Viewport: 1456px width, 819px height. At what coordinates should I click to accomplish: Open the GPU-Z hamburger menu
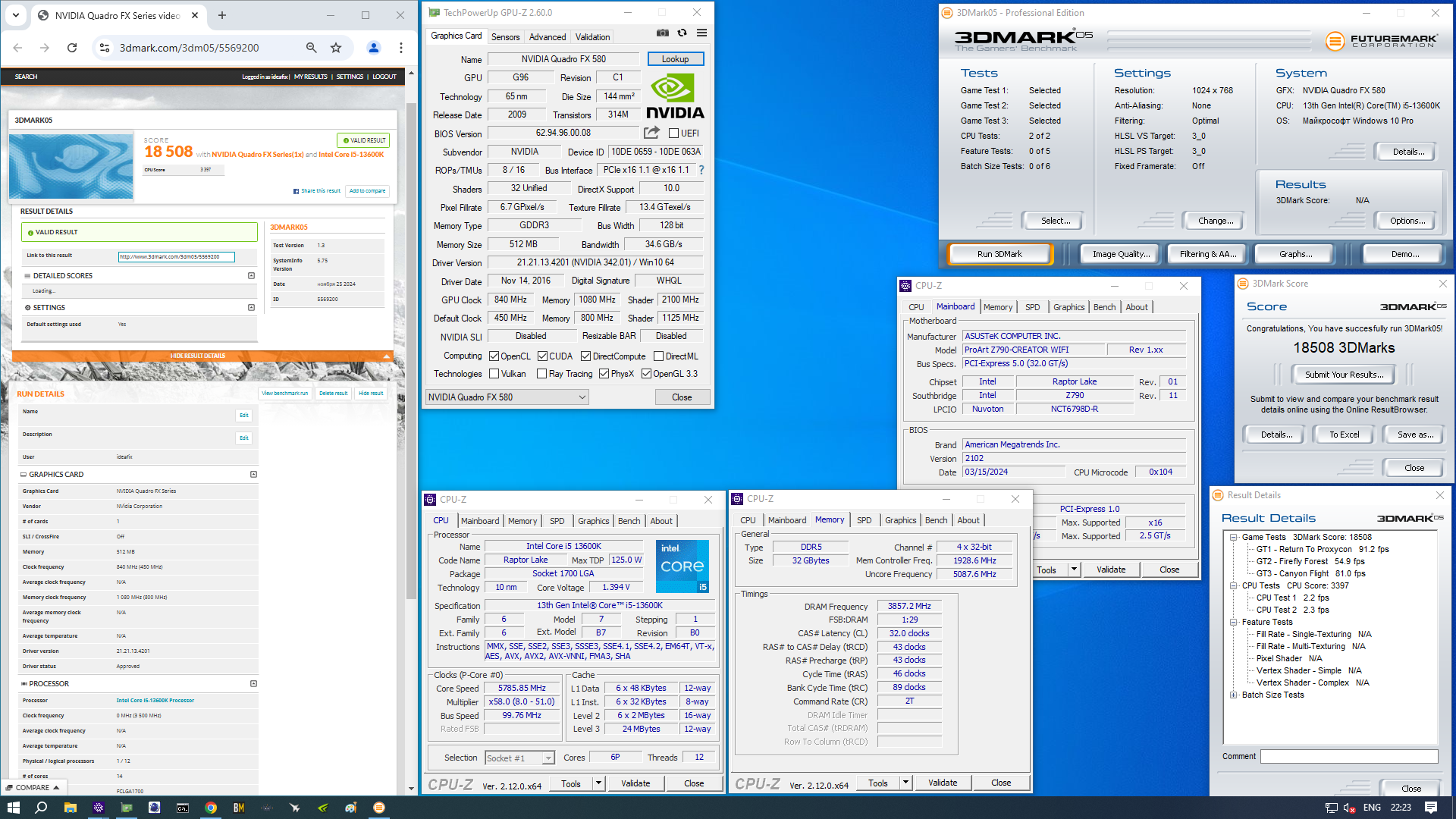tap(702, 33)
